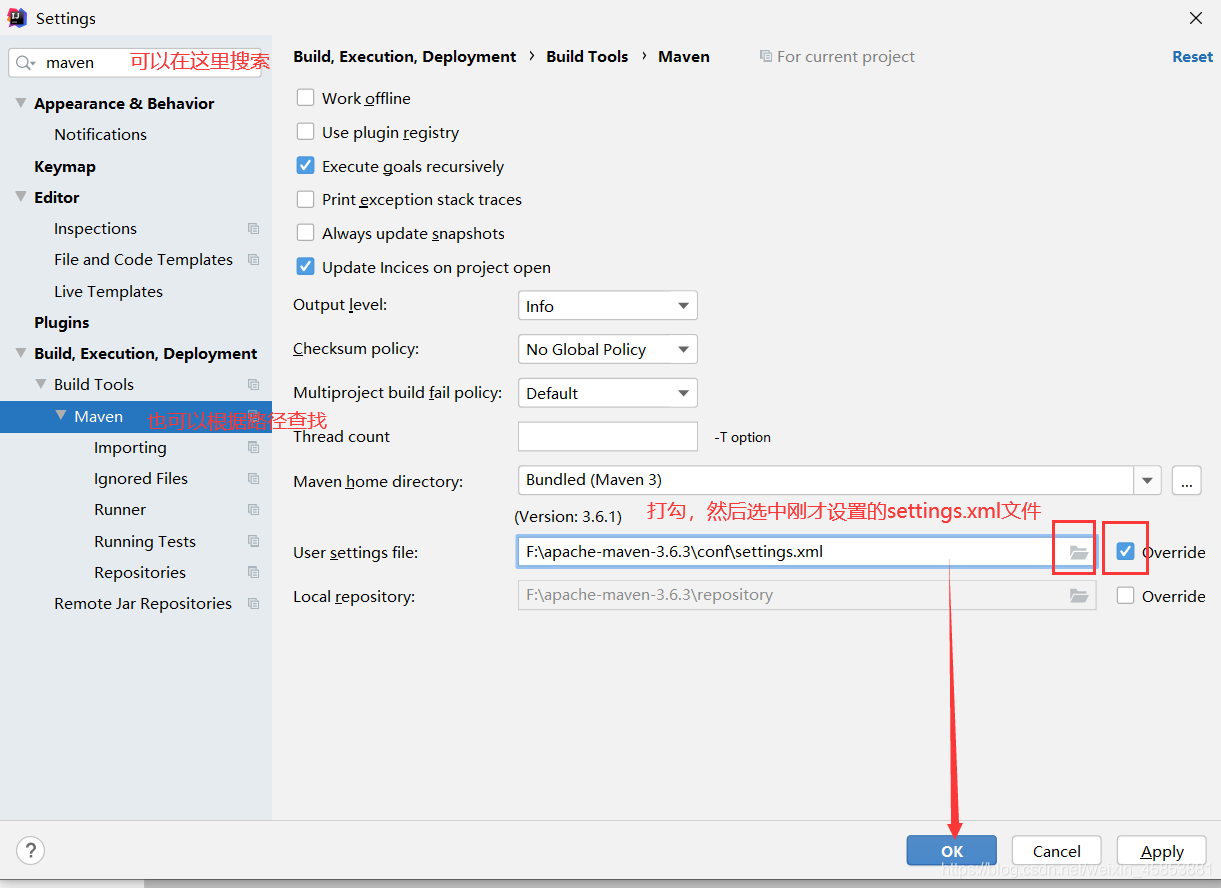Select Inspections in the settings tree

pyautogui.click(x=95, y=228)
